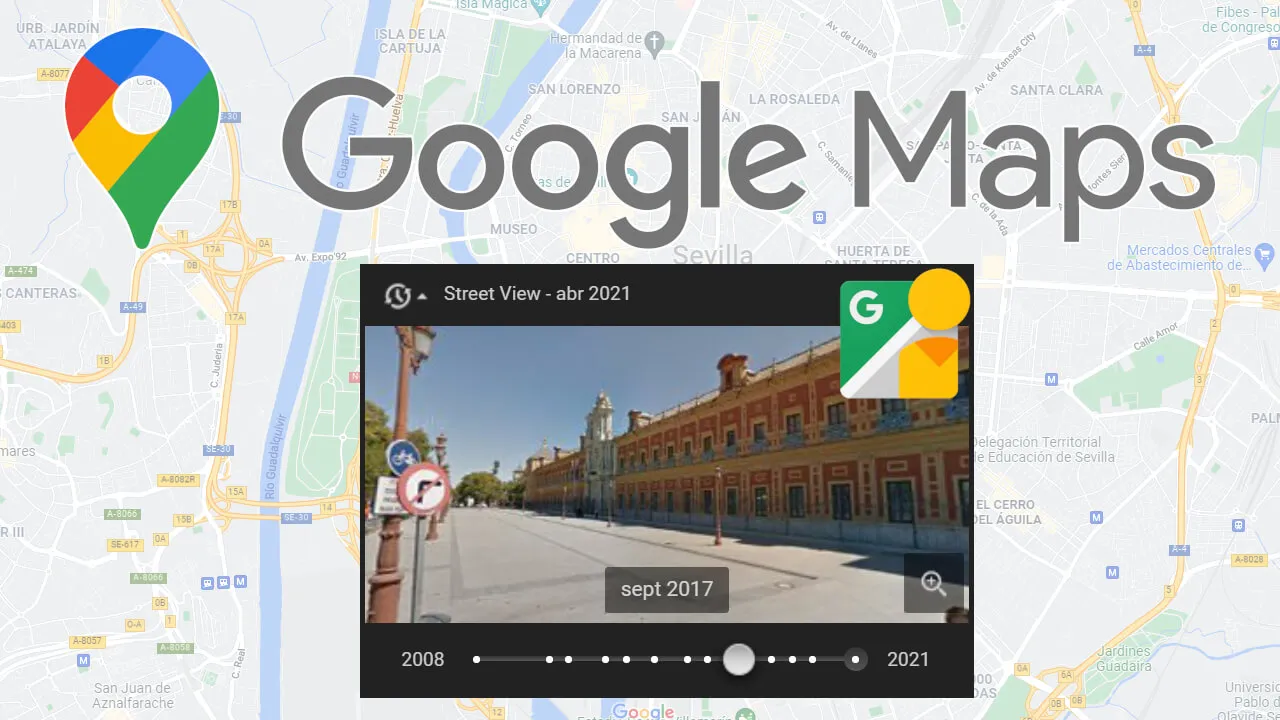Click the A-8028 road shield
This screenshot has width=1280, height=720.
[x=1250, y=560]
